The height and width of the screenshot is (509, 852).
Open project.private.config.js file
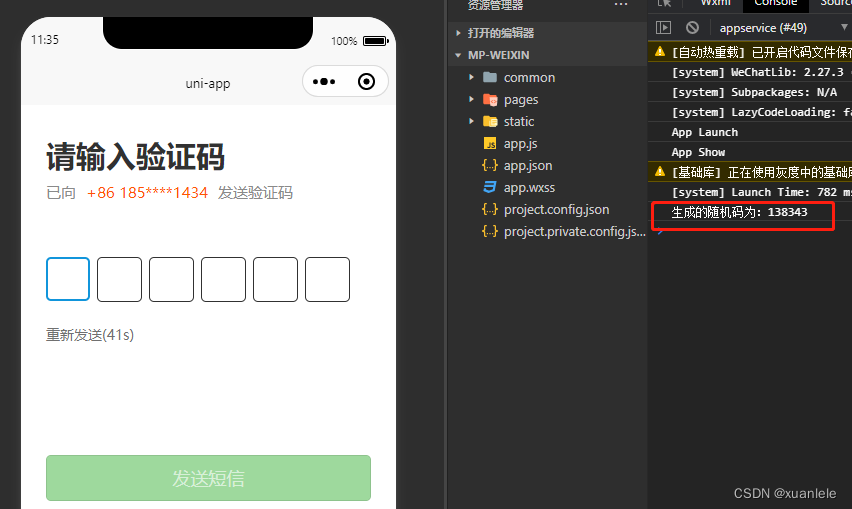click(575, 231)
